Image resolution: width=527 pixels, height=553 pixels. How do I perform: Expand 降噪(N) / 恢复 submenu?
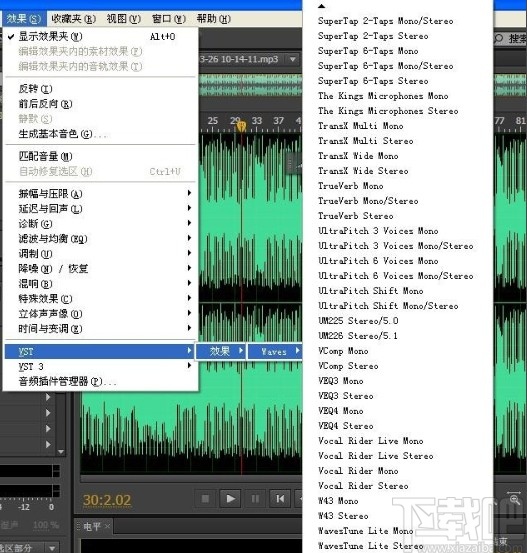tap(101, 269)
